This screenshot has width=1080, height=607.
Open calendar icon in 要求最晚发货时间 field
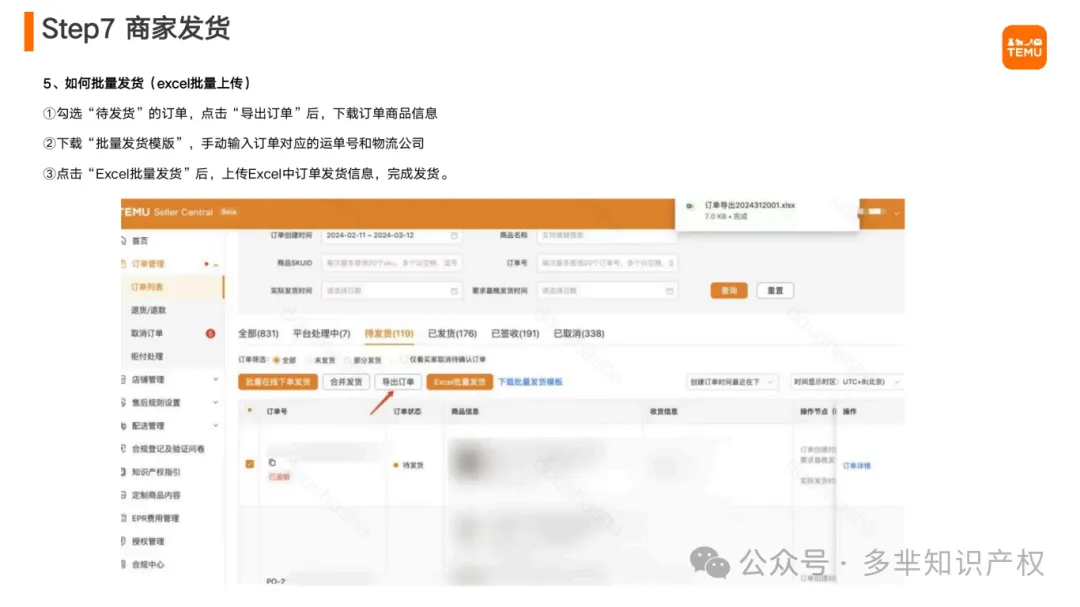click(669, 291)
